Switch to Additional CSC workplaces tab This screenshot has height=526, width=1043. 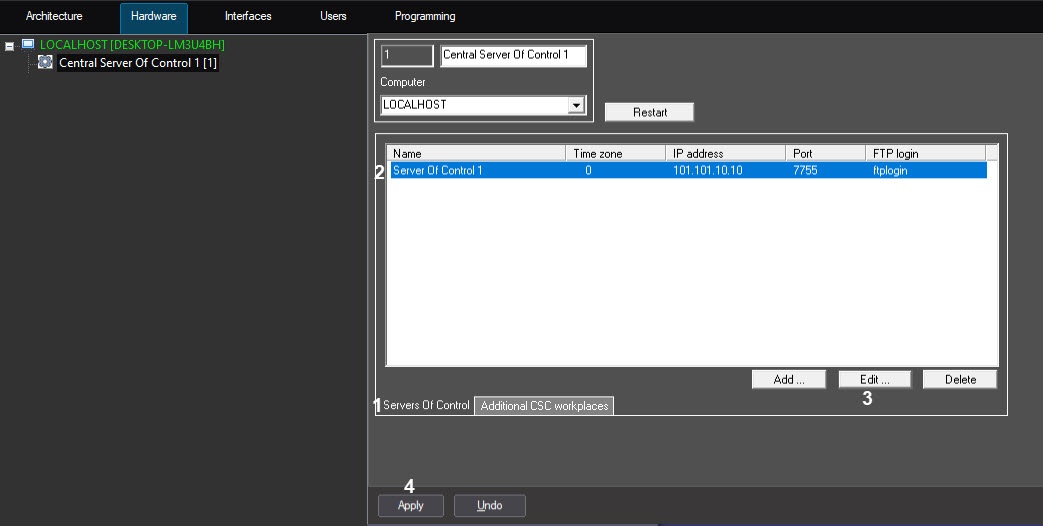(x=544, y=406)
